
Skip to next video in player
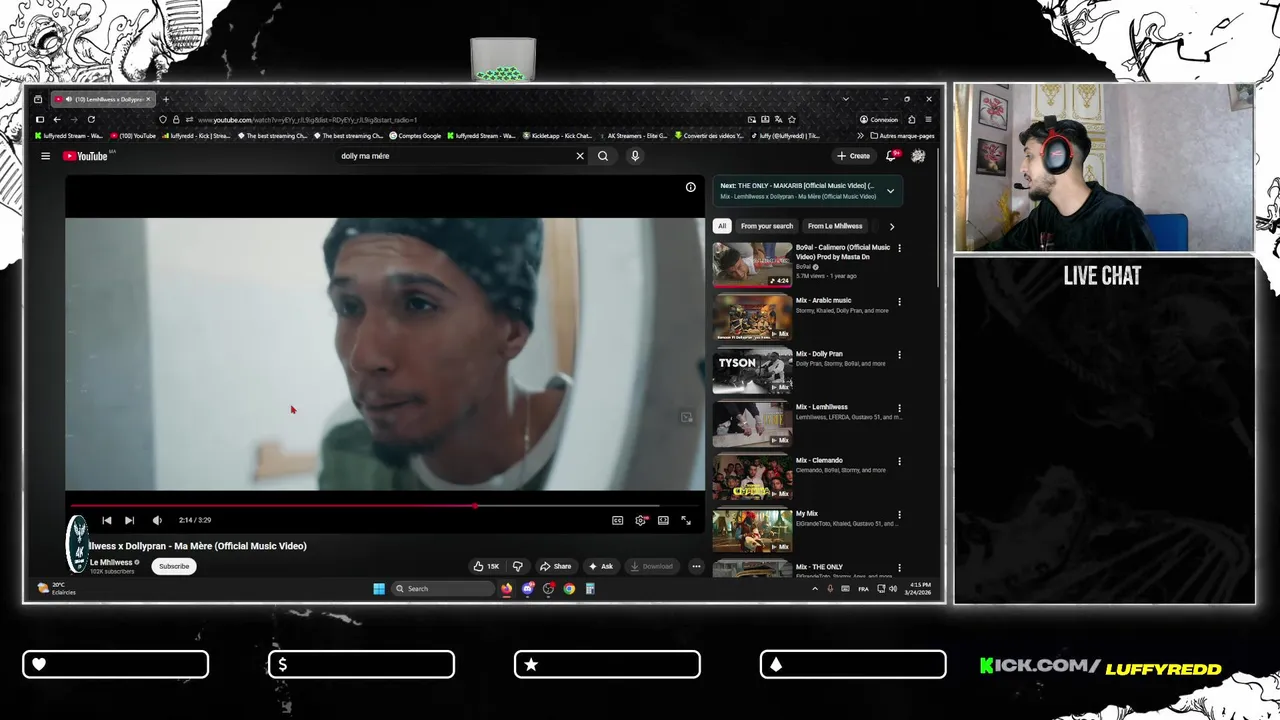pyautogui.click(x=129, y=520)
